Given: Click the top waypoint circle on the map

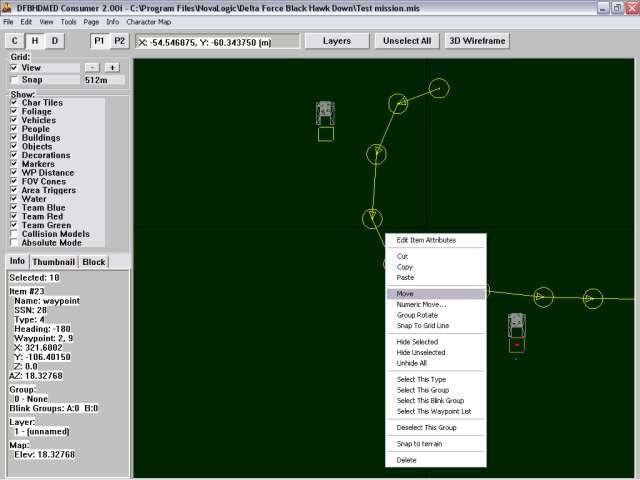Looking at the screenshot, I should (x=438, y=89).
